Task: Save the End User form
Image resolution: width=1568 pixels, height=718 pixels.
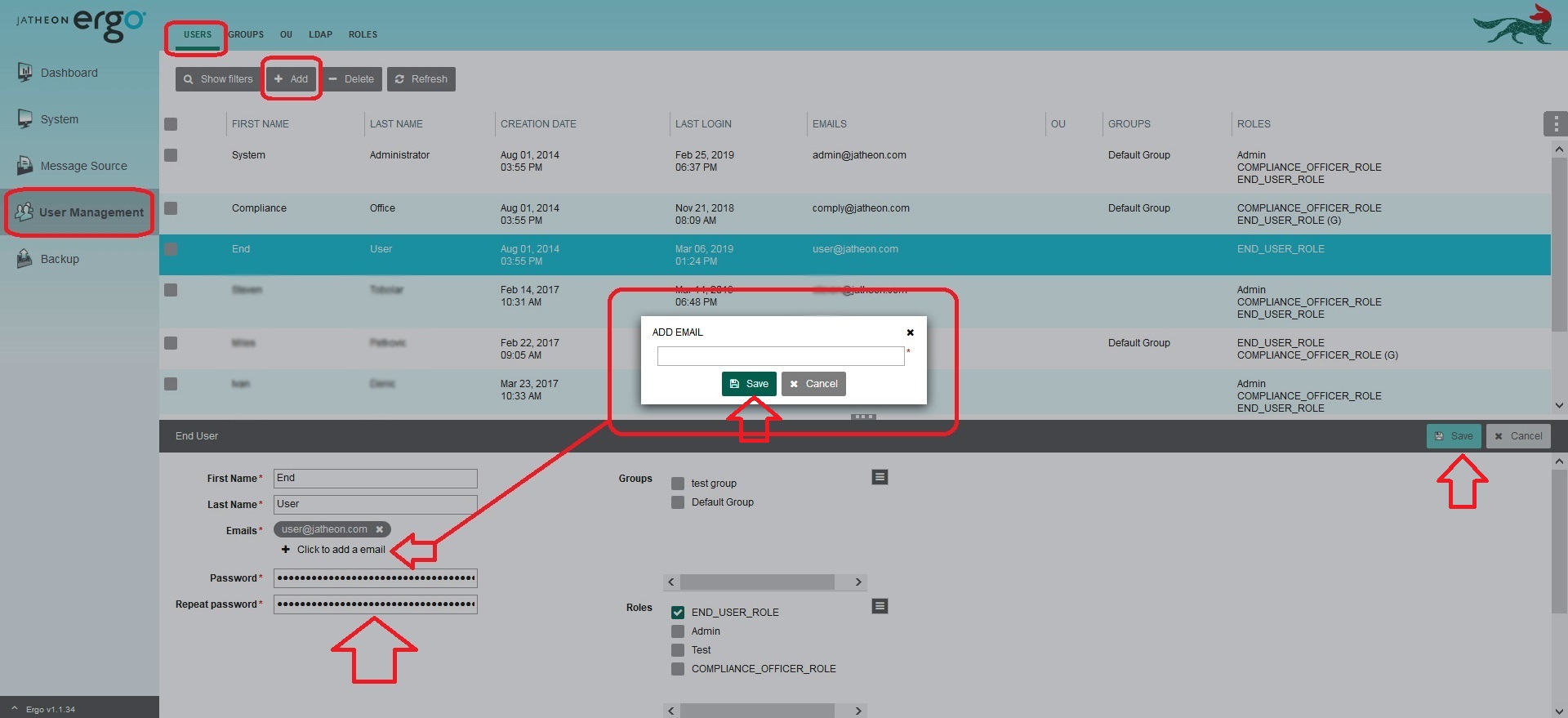Action: pos(1454,436)
